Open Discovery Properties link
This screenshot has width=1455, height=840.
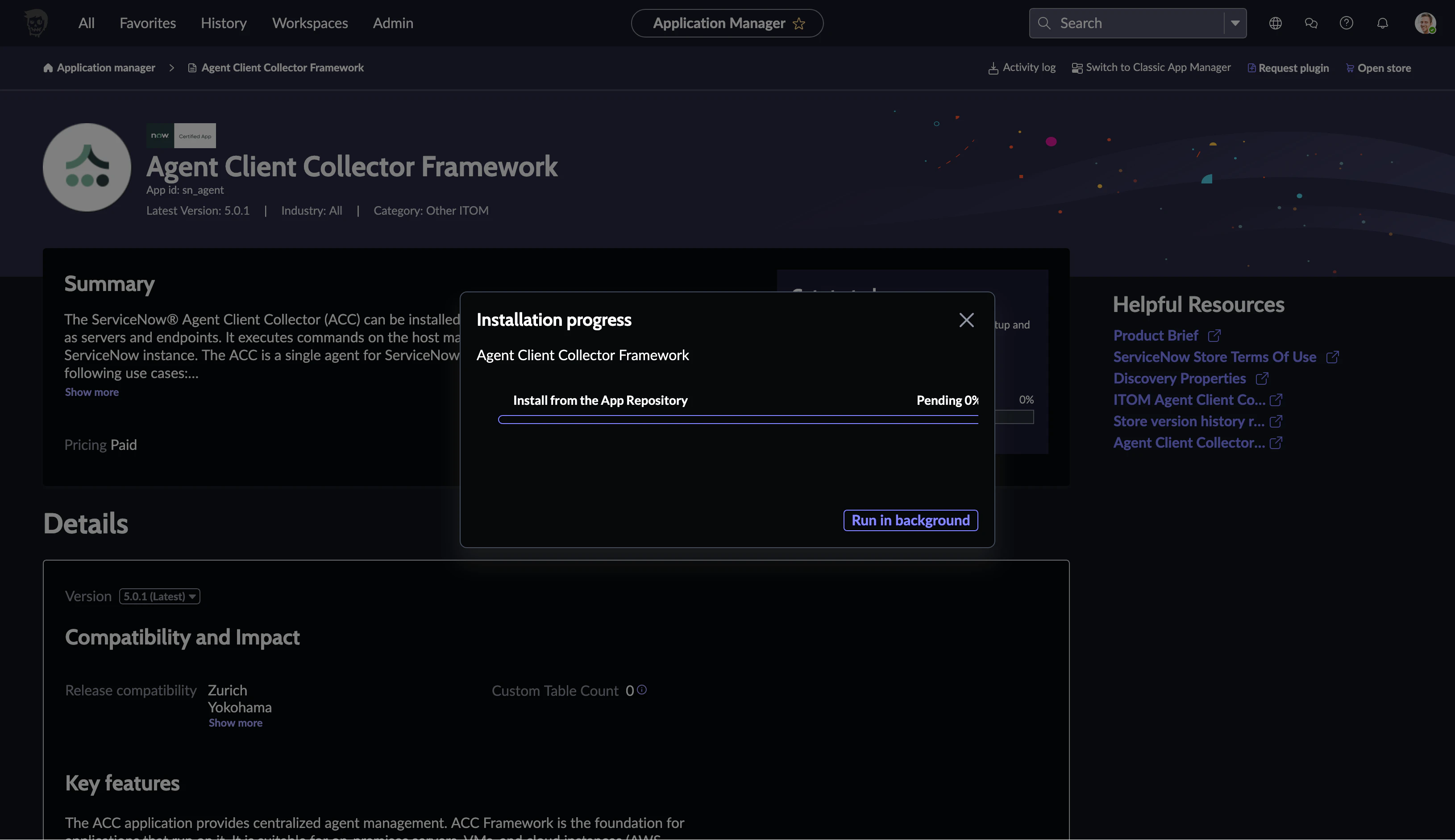[x=1179, y=378]
